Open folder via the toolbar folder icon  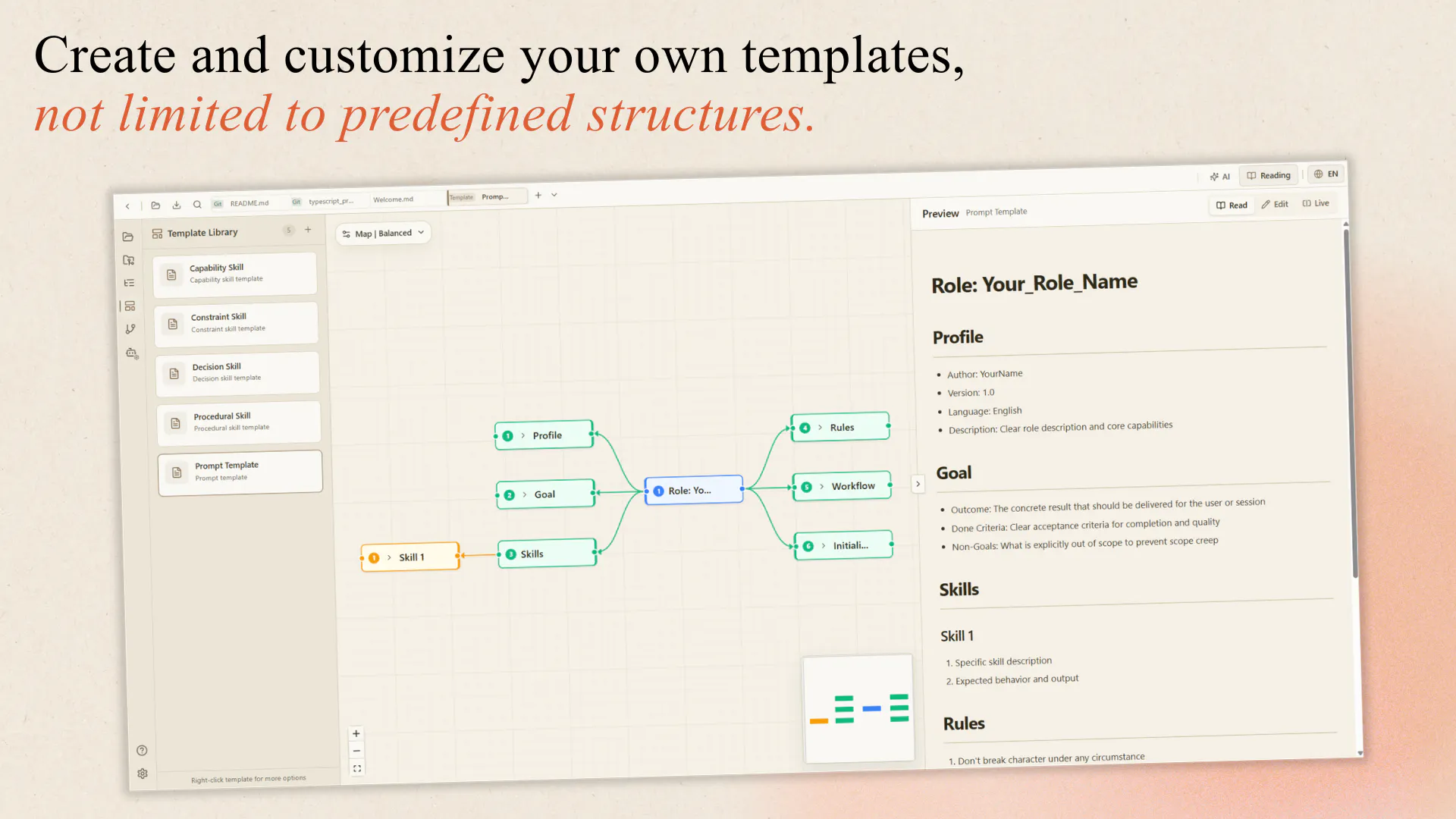(155, 205)
